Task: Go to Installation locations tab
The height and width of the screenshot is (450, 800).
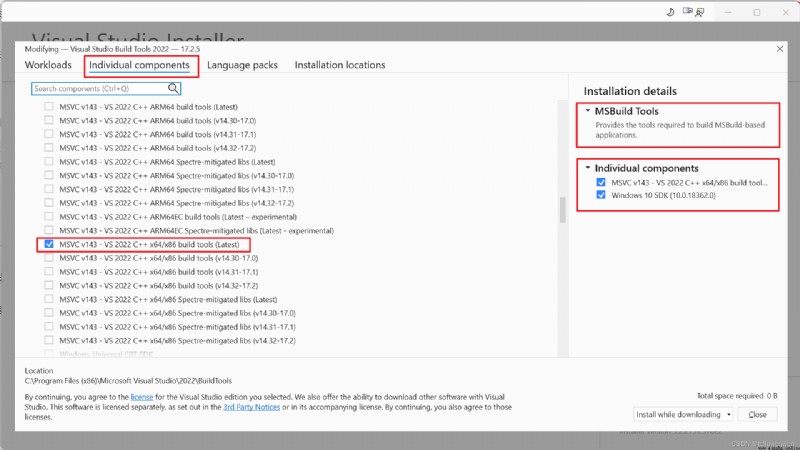Action: point(340,65)
